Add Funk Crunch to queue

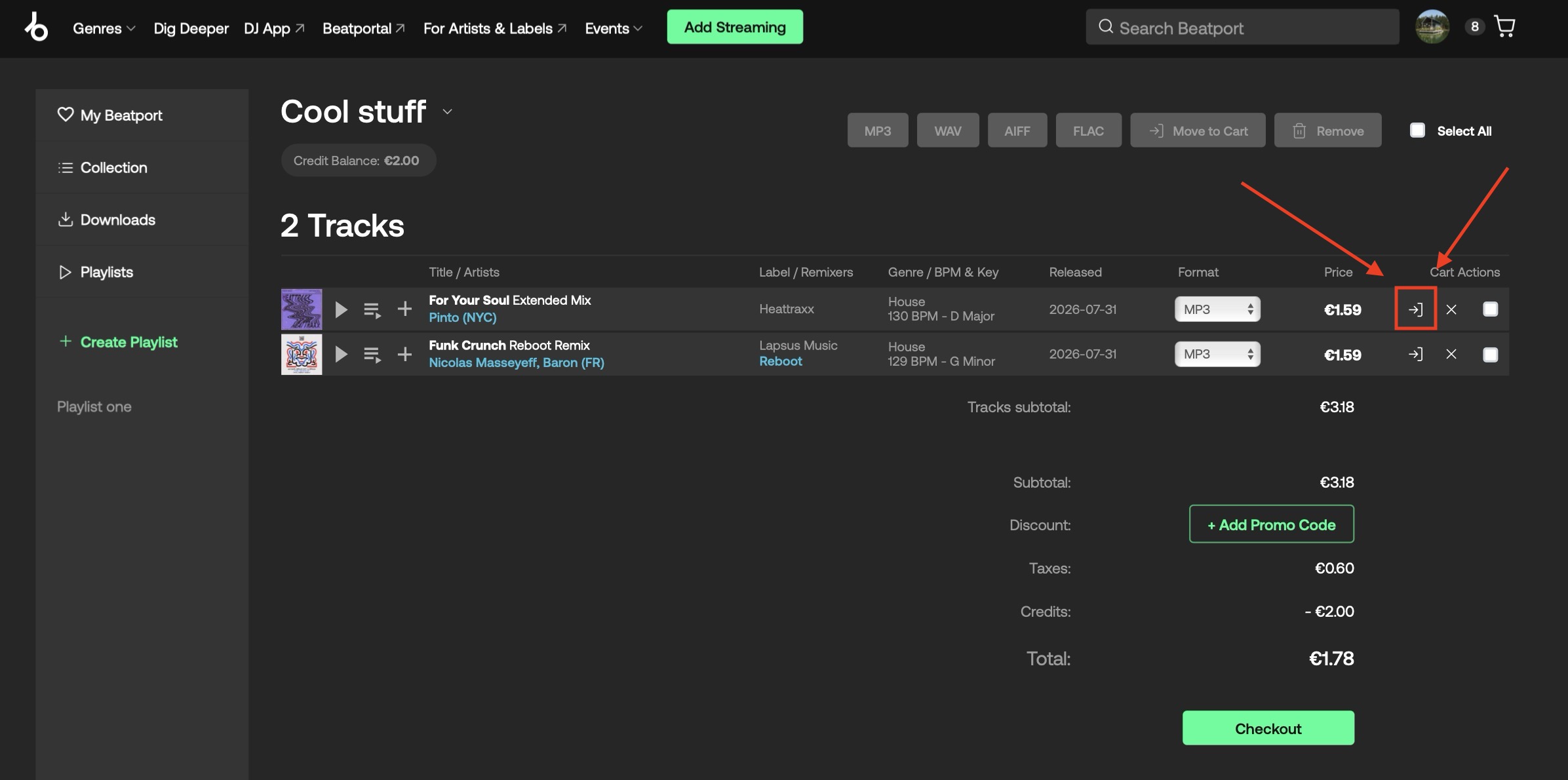pos(372,355)
